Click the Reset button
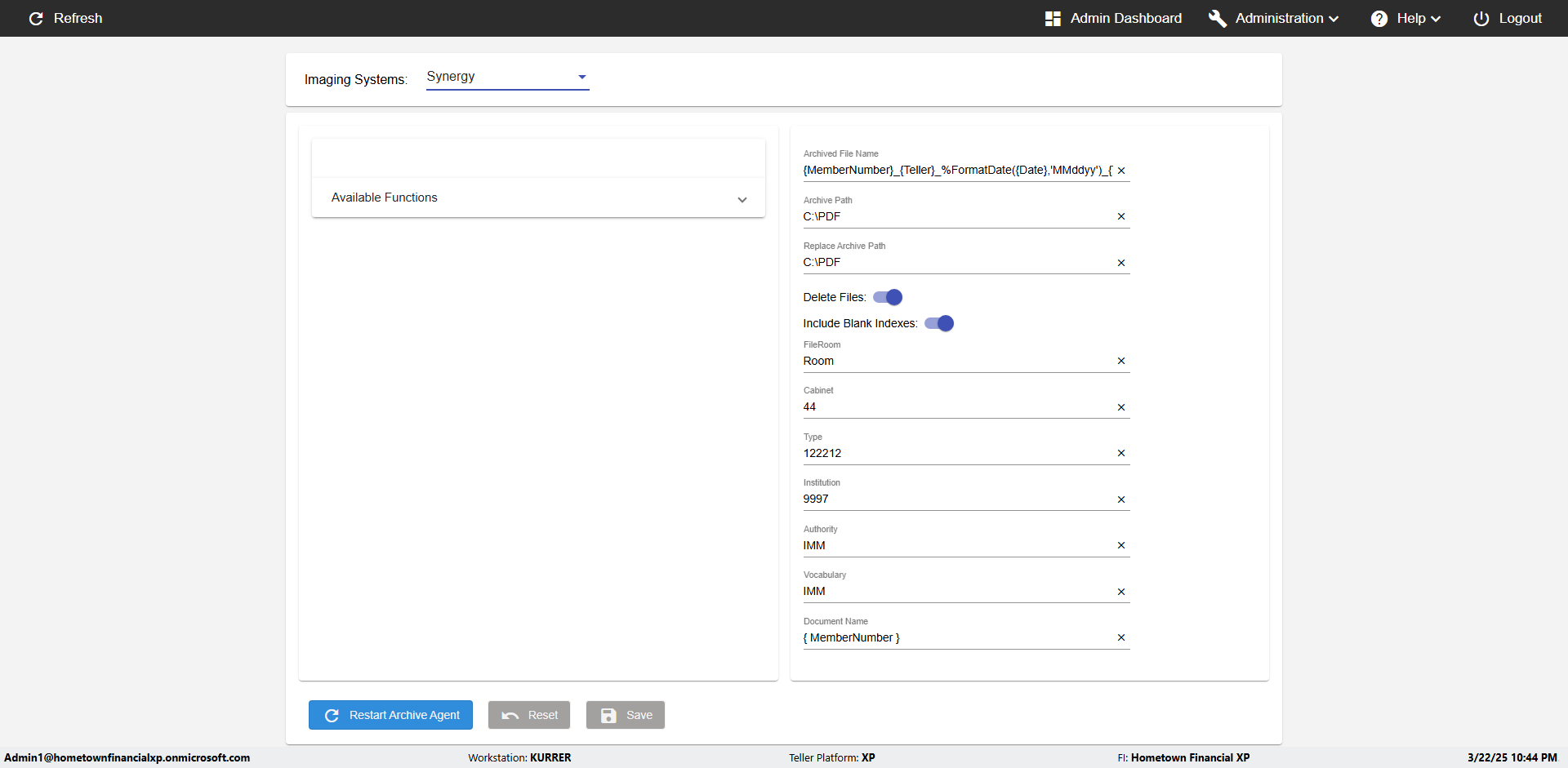 click(x=529, y=715)
